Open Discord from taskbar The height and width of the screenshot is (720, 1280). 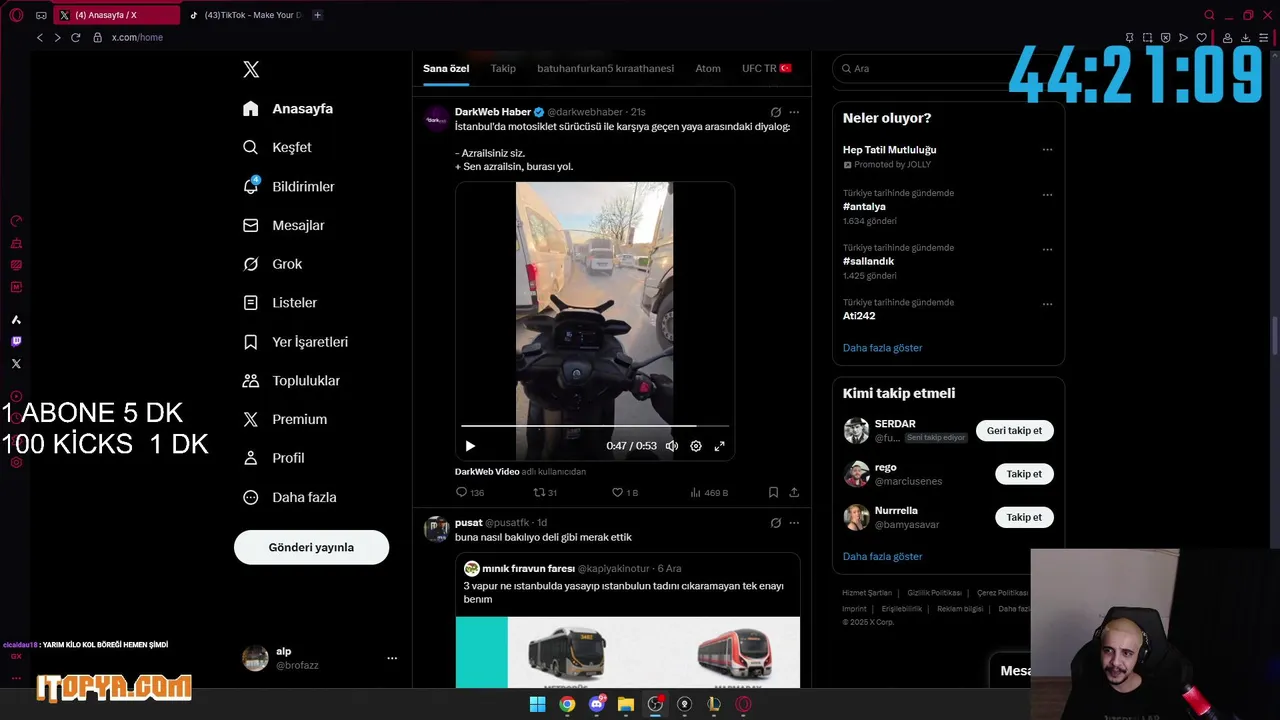coord(597,704)
